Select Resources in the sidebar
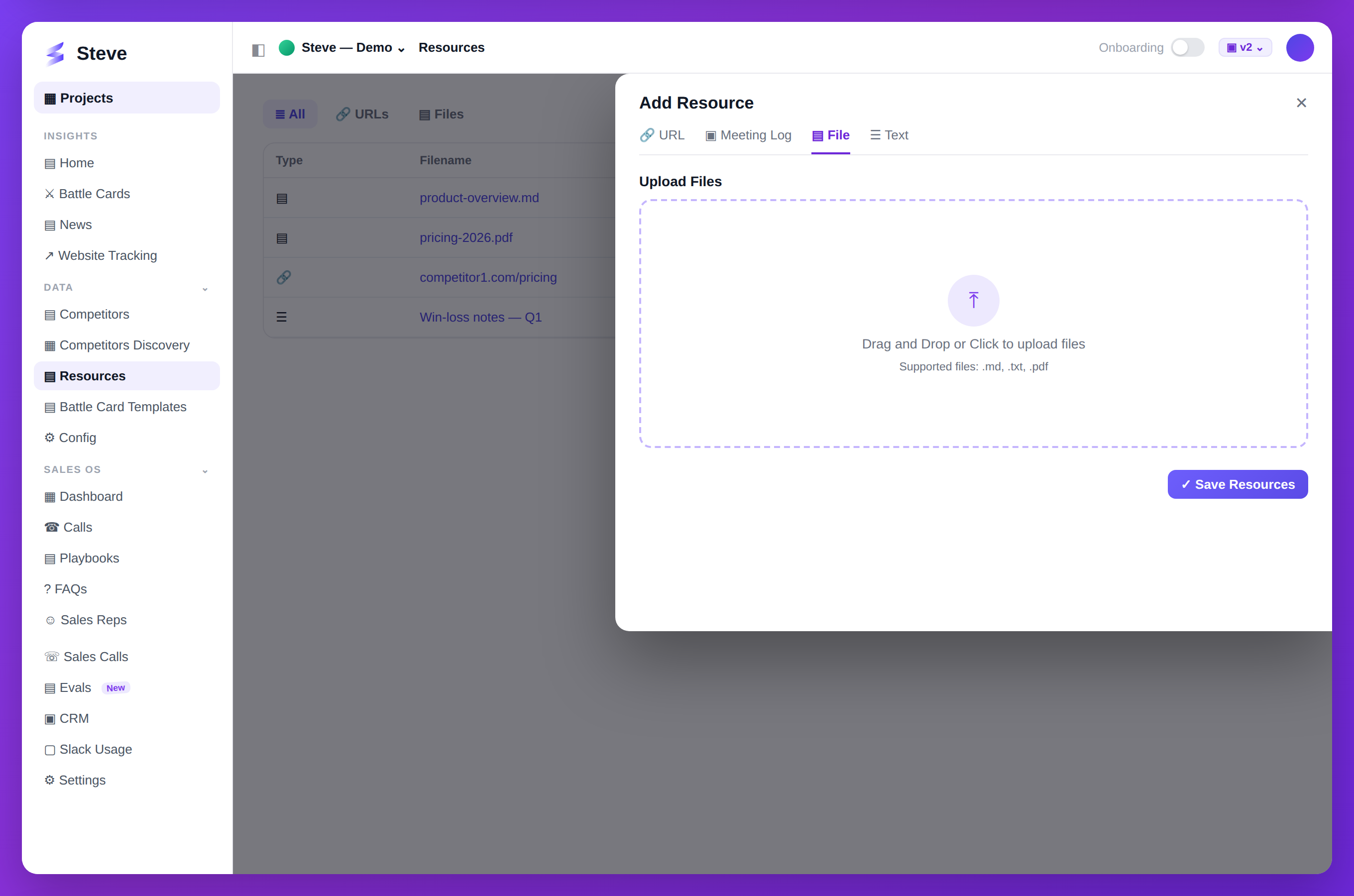 pos(127,377)
